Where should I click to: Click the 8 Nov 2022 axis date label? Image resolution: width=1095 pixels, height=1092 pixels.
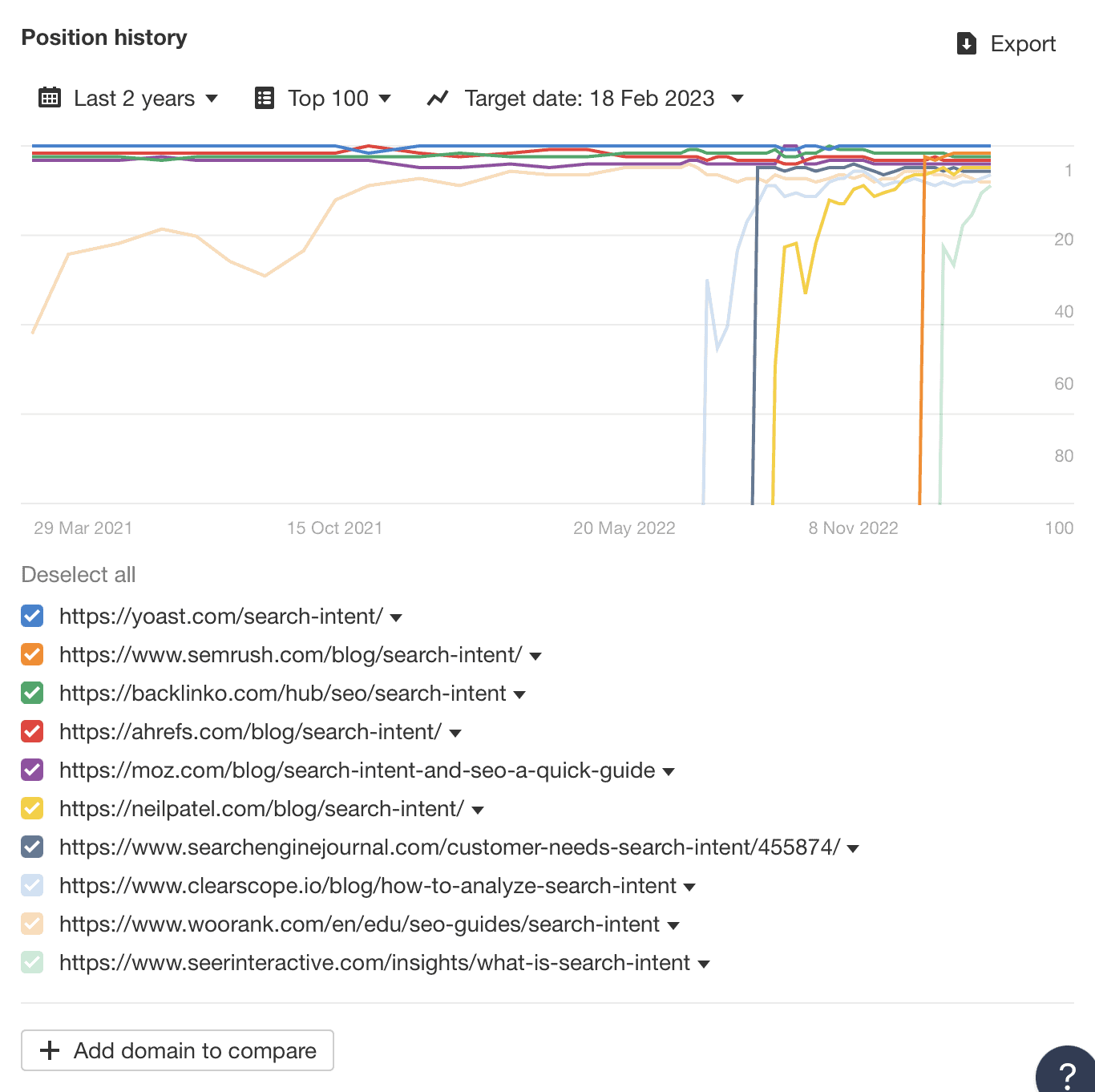(x=853, y=528)
